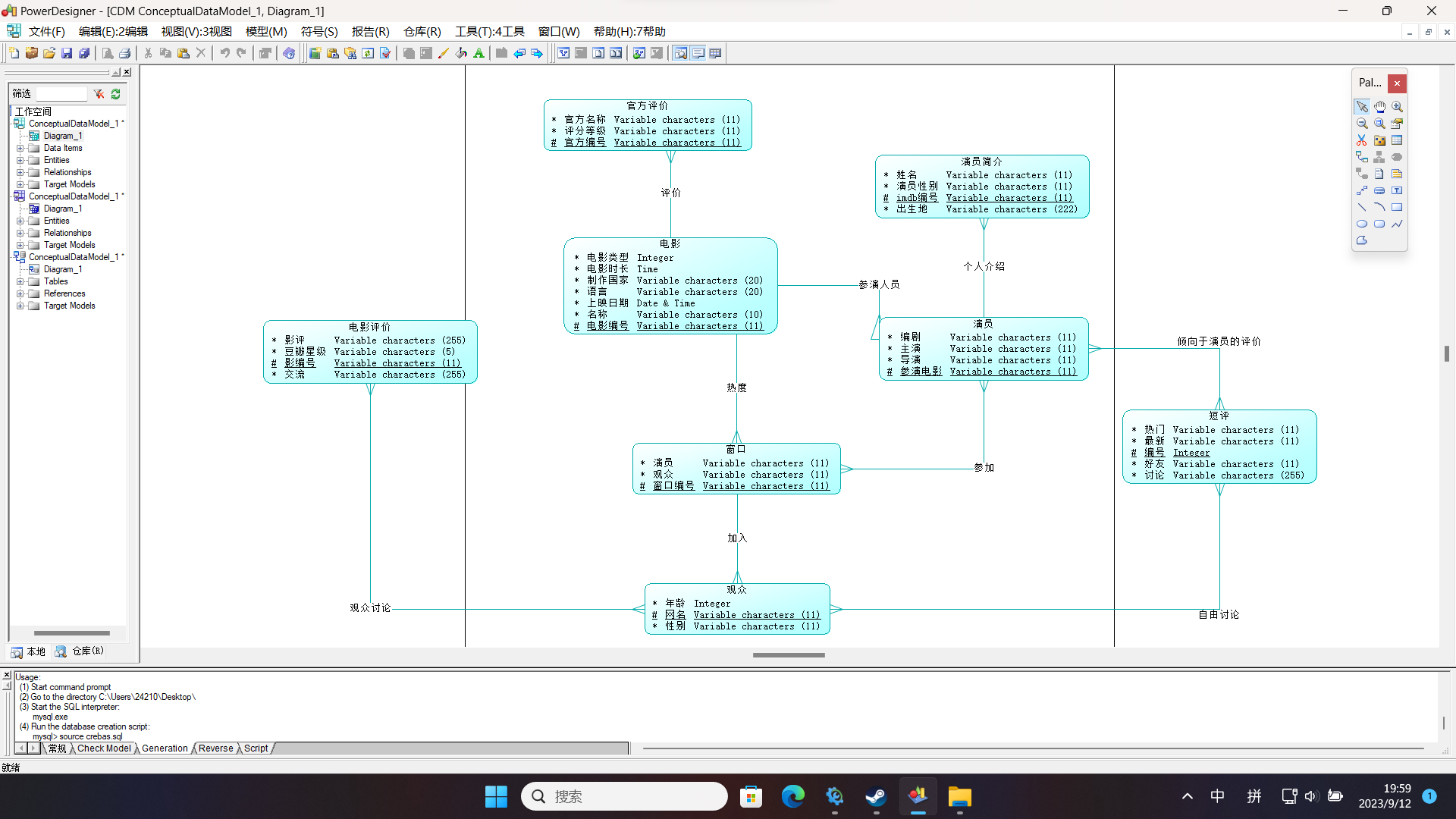Viewport: 1456px width, 819px height.
Task: Open the 模型(M) menu
Action: click(266, 31)
